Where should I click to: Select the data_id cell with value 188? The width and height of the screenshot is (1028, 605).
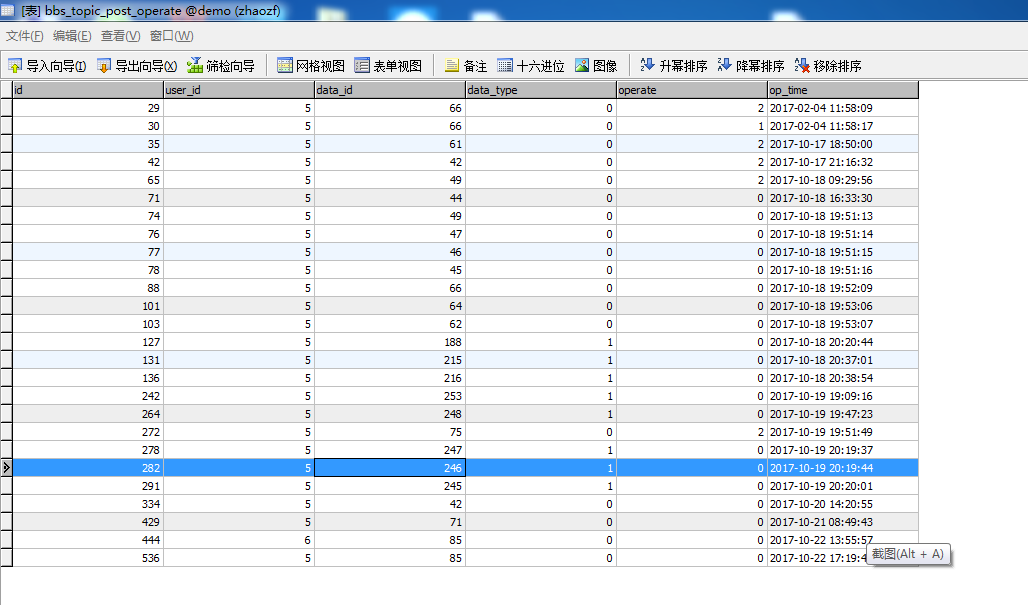point(390,342)
